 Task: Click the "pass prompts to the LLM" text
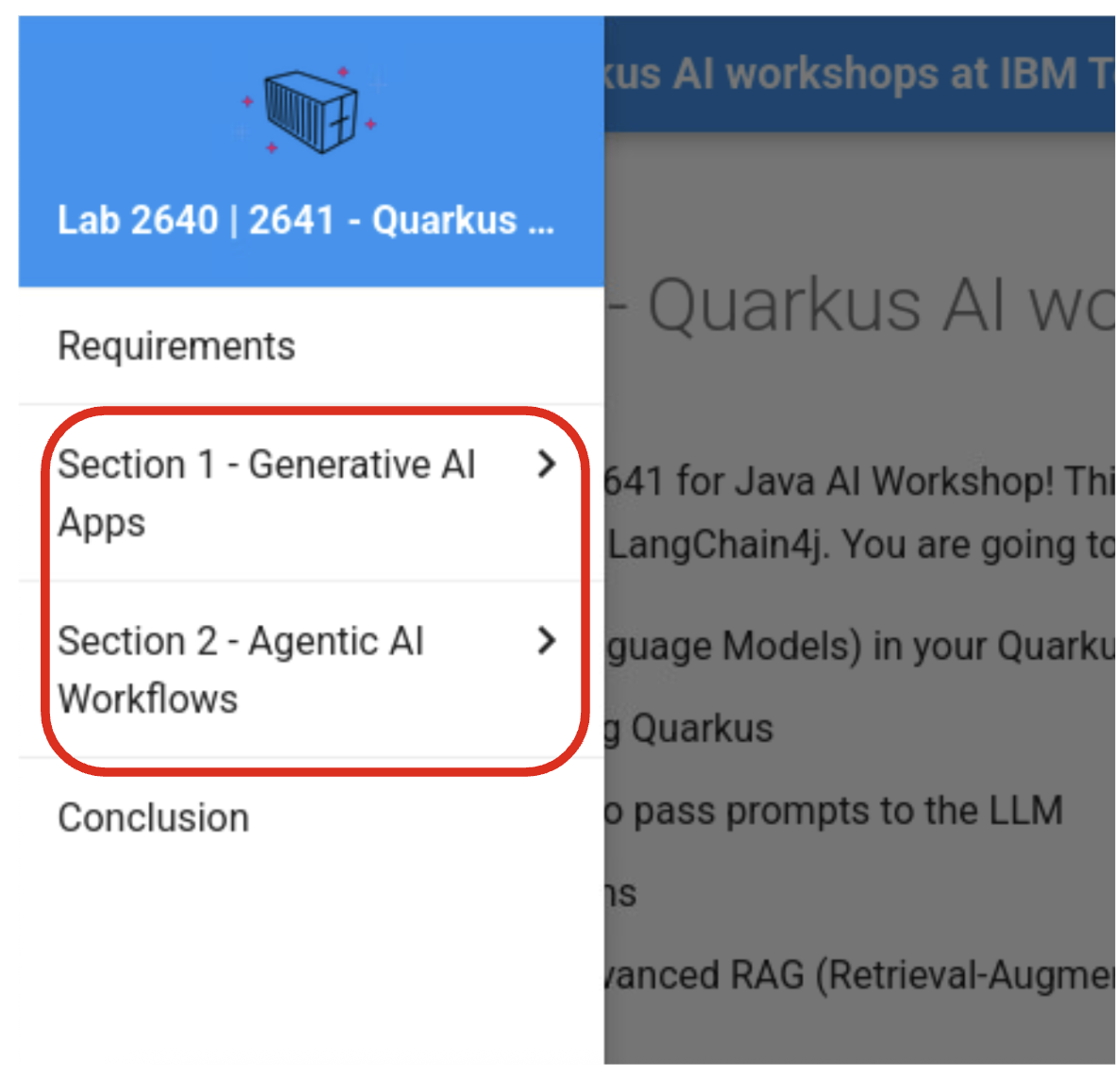[837, 811]
